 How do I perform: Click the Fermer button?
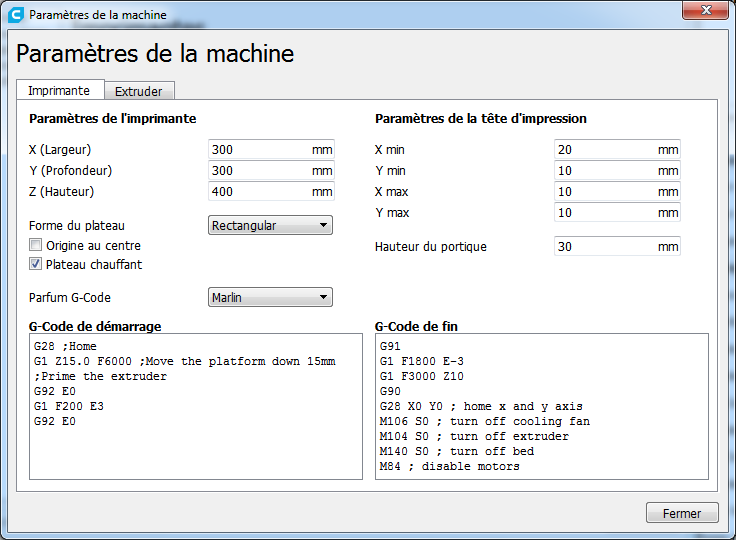click(x=682, y=513)
